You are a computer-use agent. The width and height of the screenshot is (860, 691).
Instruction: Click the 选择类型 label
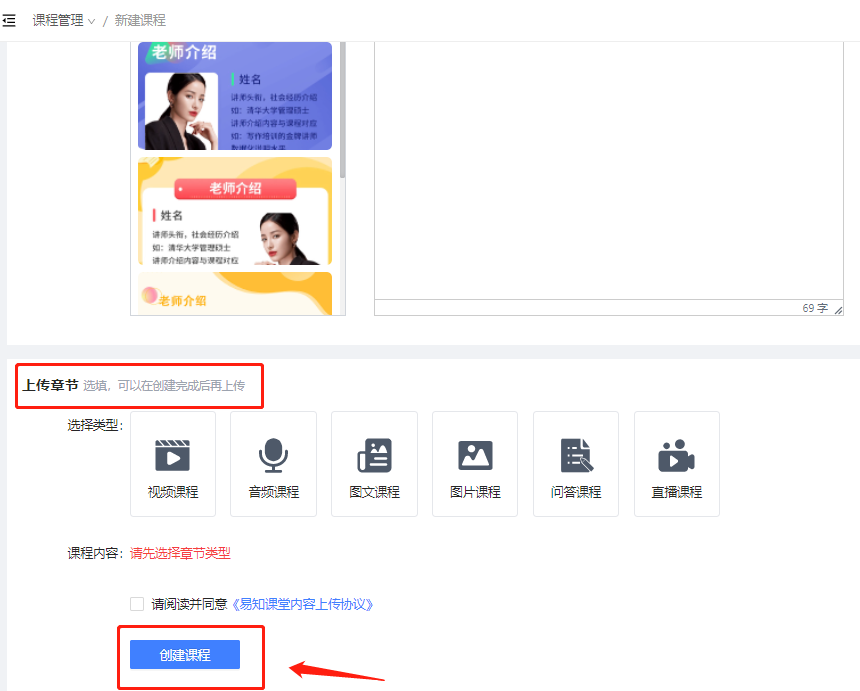[x=95, y=425]
